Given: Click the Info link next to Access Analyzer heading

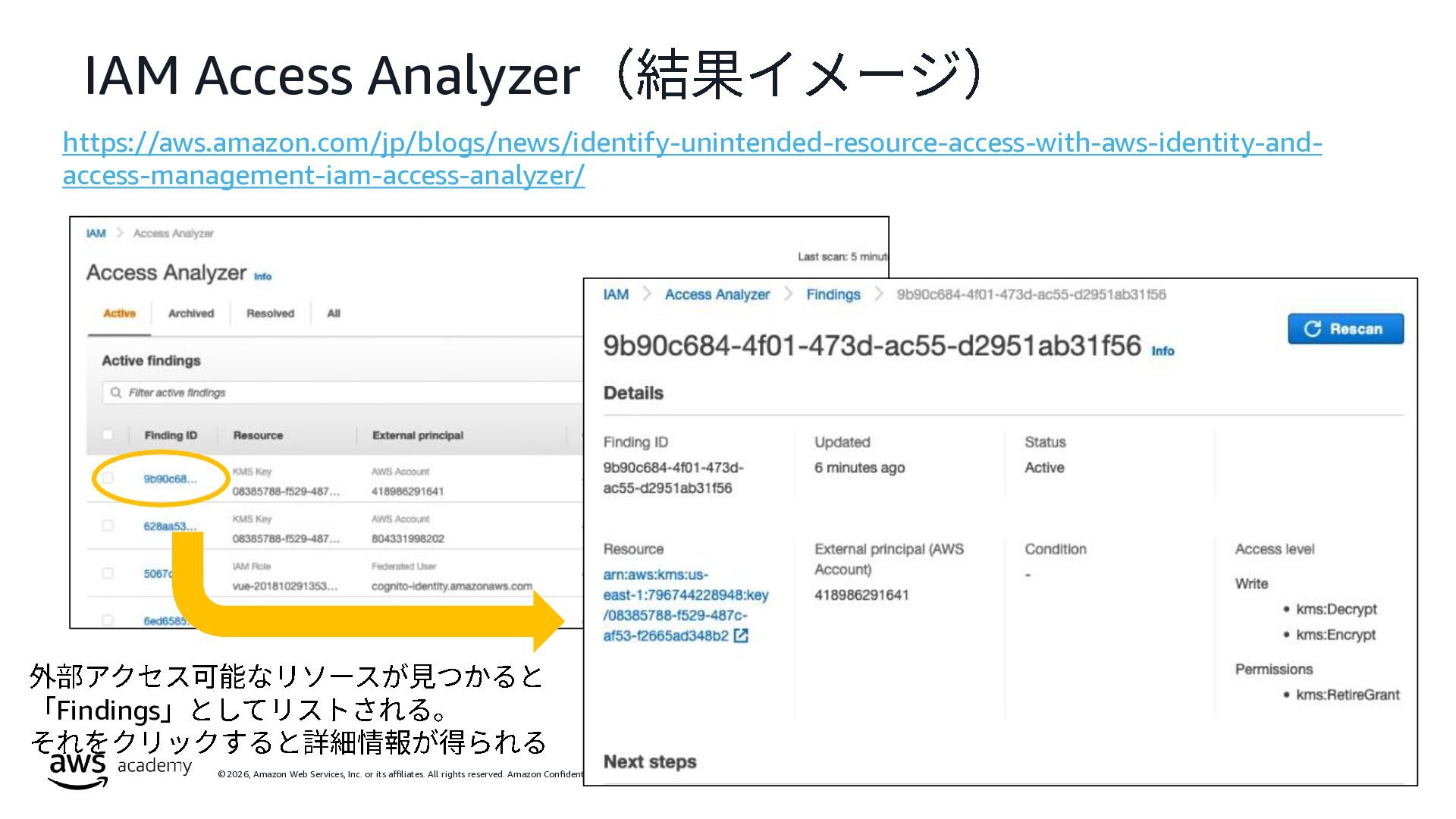Looking at the screenshot, I should (262, 277).
